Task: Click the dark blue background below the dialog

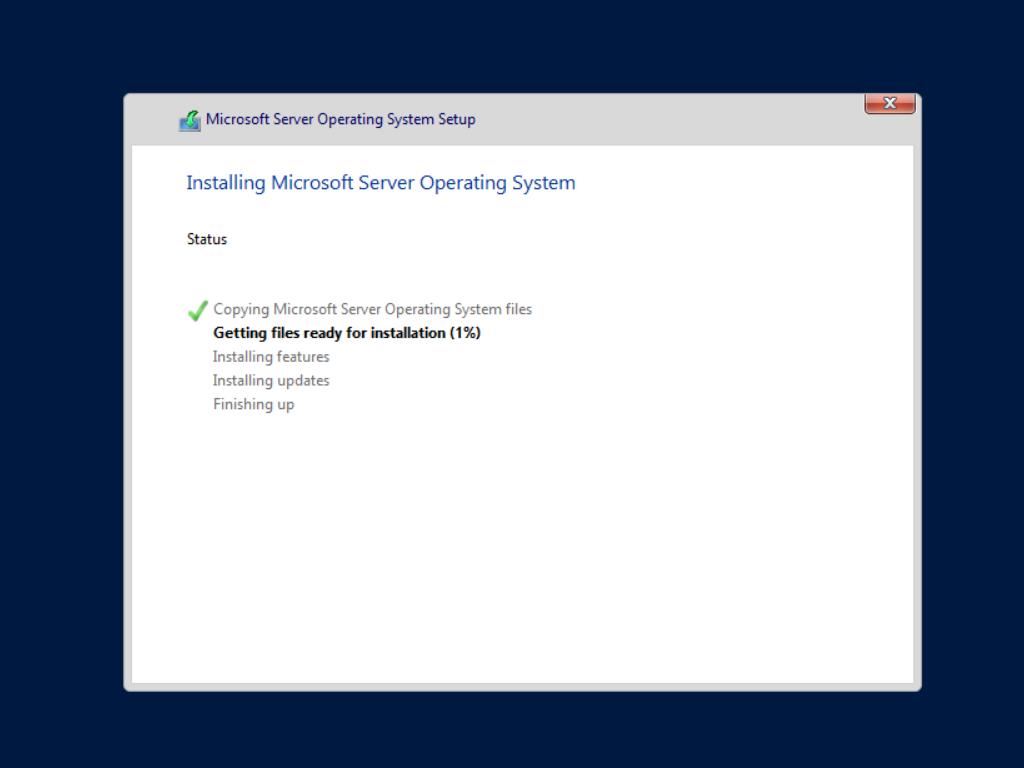Action: [512, 730]
